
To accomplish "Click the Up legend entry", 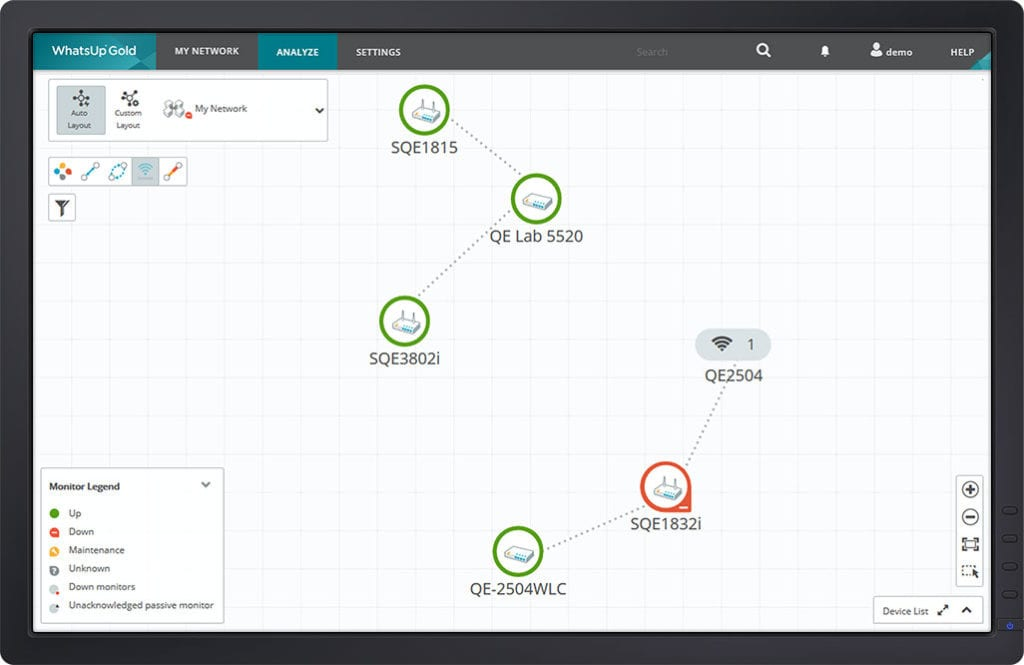I will [65, 513].
